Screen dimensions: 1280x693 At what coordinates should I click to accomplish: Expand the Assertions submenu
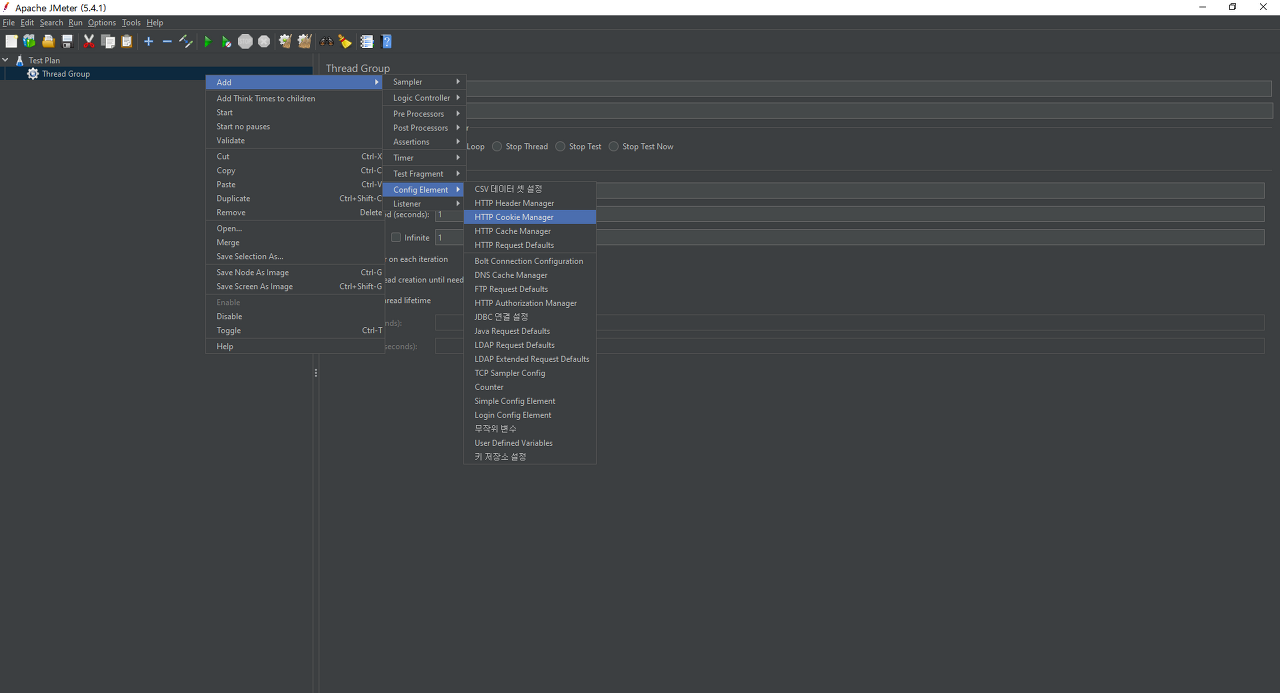(x=425, y=142)
